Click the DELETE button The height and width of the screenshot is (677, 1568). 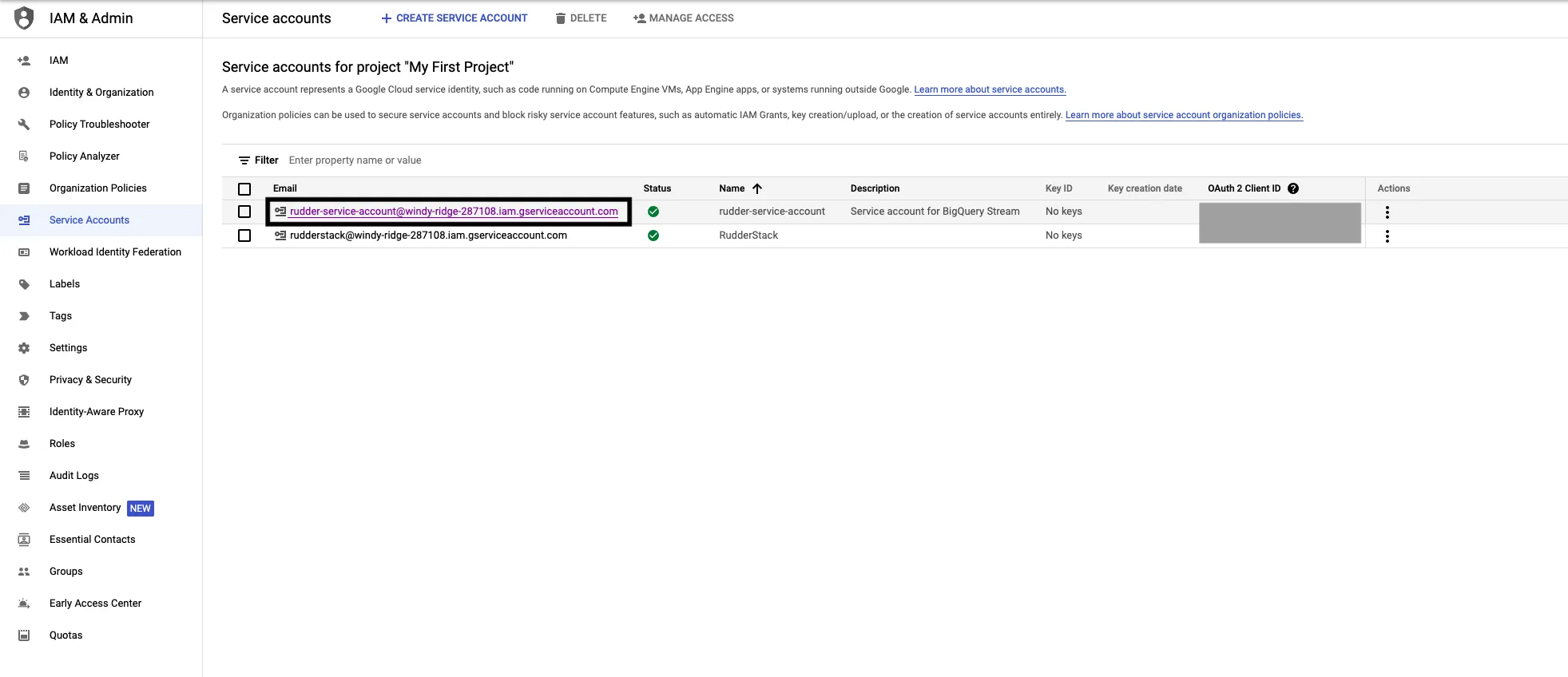coord(581,18)
